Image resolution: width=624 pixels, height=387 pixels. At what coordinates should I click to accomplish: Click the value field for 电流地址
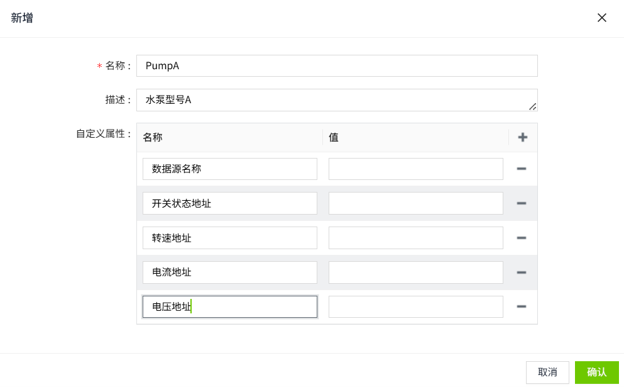[416, 272]
